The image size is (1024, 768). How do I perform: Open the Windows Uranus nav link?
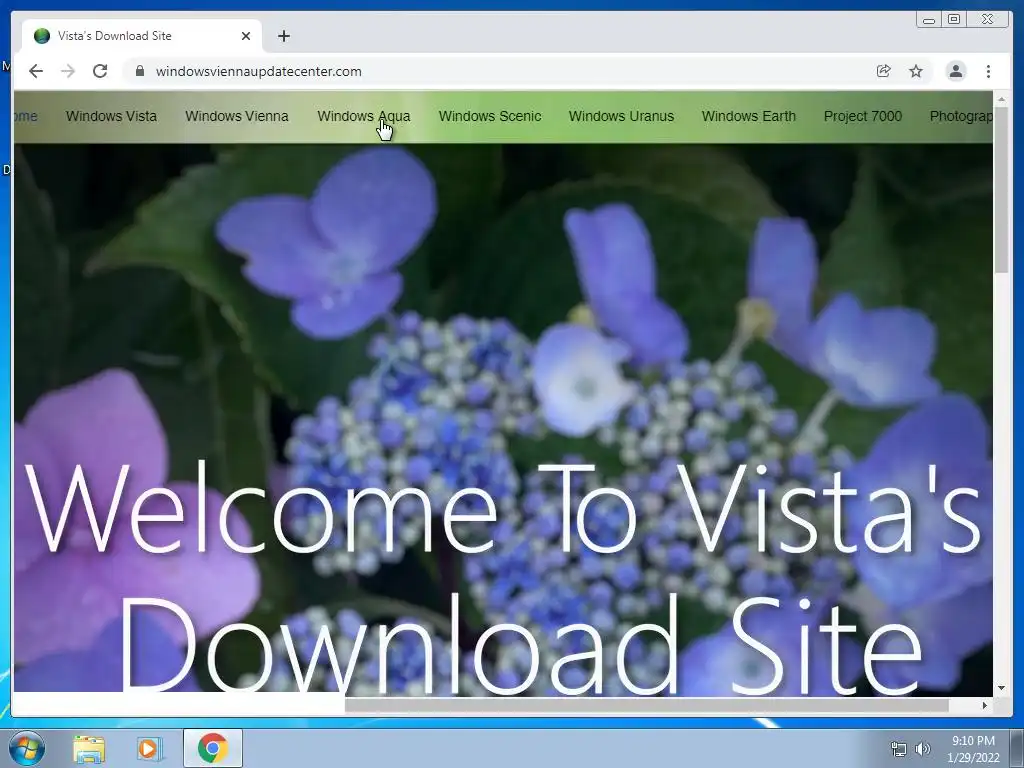click(621, 116)
